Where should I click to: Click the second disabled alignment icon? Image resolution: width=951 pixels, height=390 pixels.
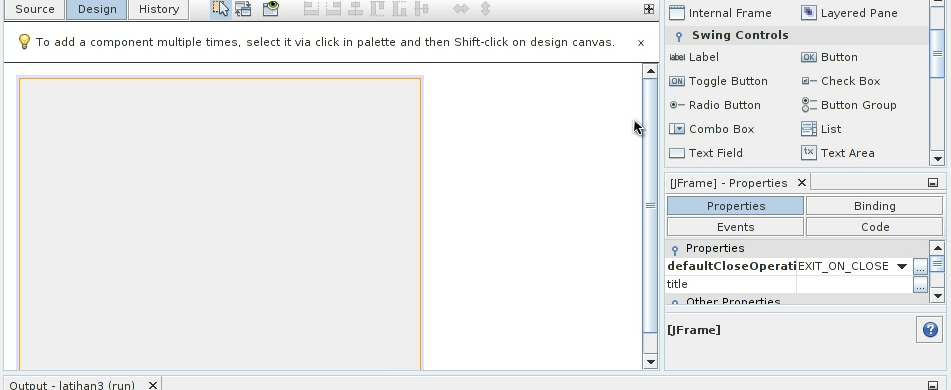[x=334, y=8]
